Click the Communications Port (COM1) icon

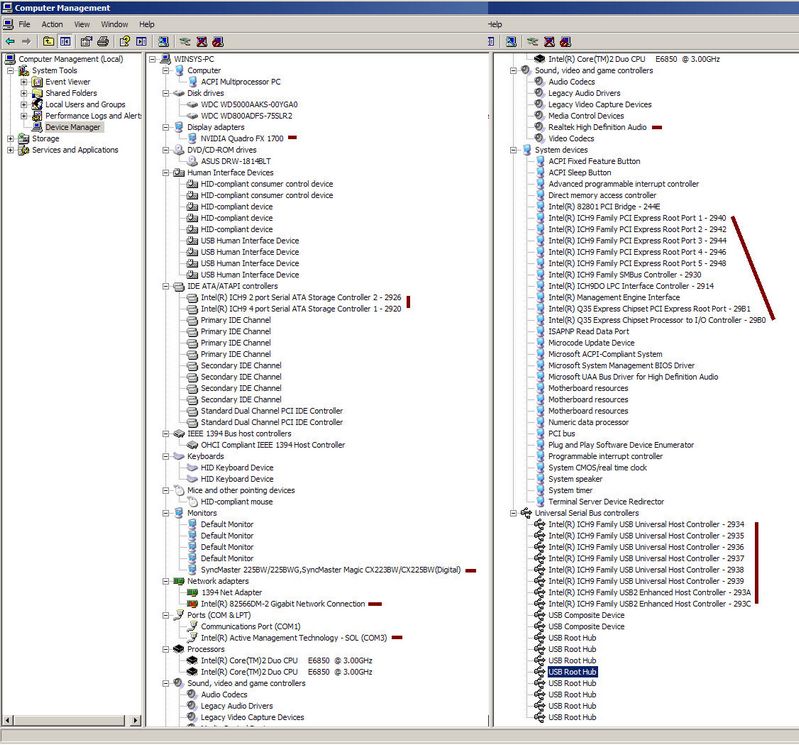[x=193, y=626]
